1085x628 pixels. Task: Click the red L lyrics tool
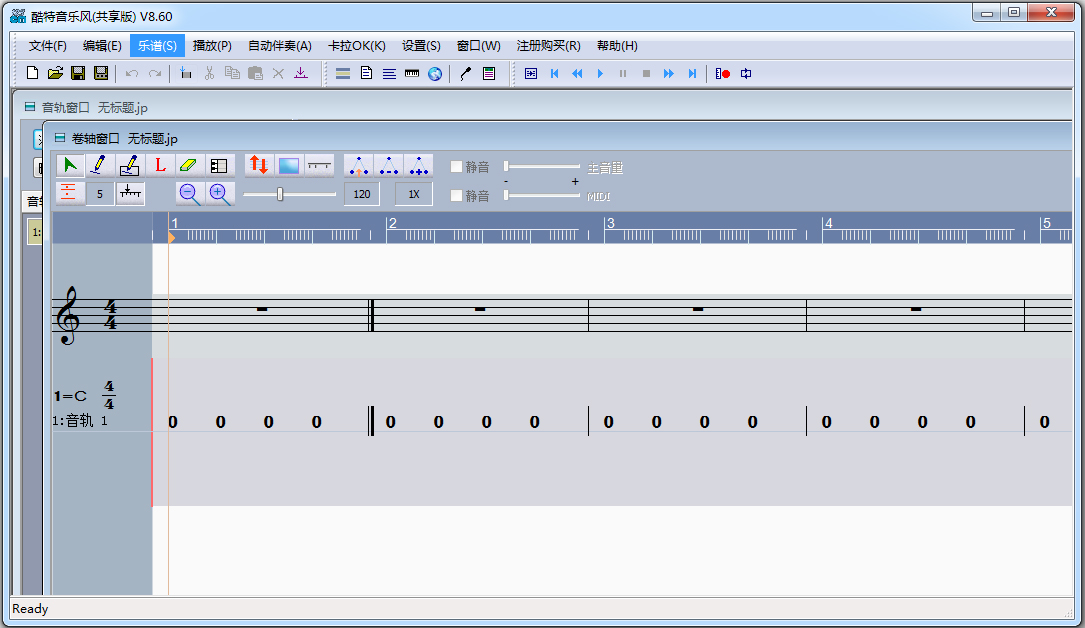[159, 166]
